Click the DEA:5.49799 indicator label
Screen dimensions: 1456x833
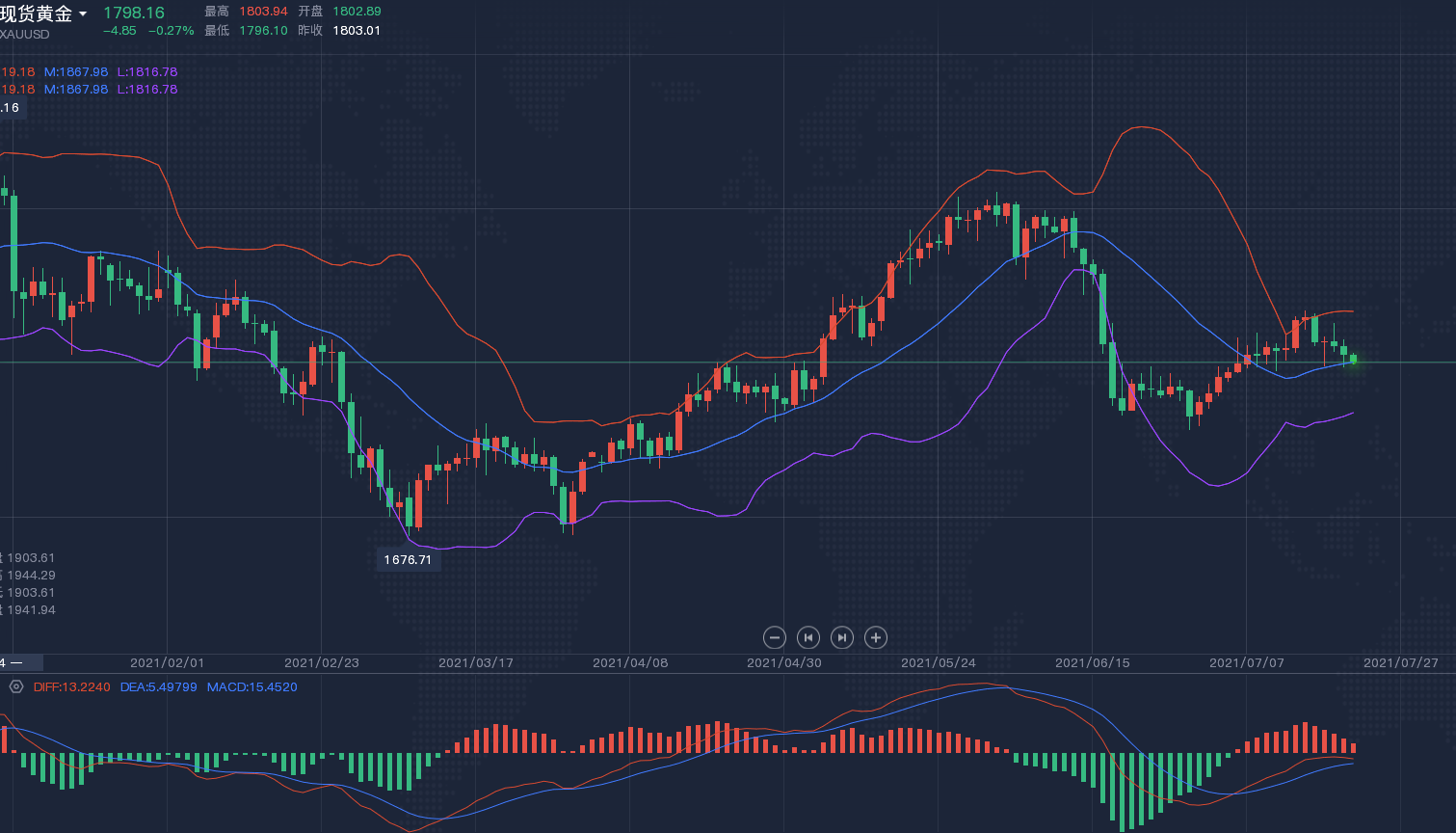pyautogui.click(x=158, y=687)
